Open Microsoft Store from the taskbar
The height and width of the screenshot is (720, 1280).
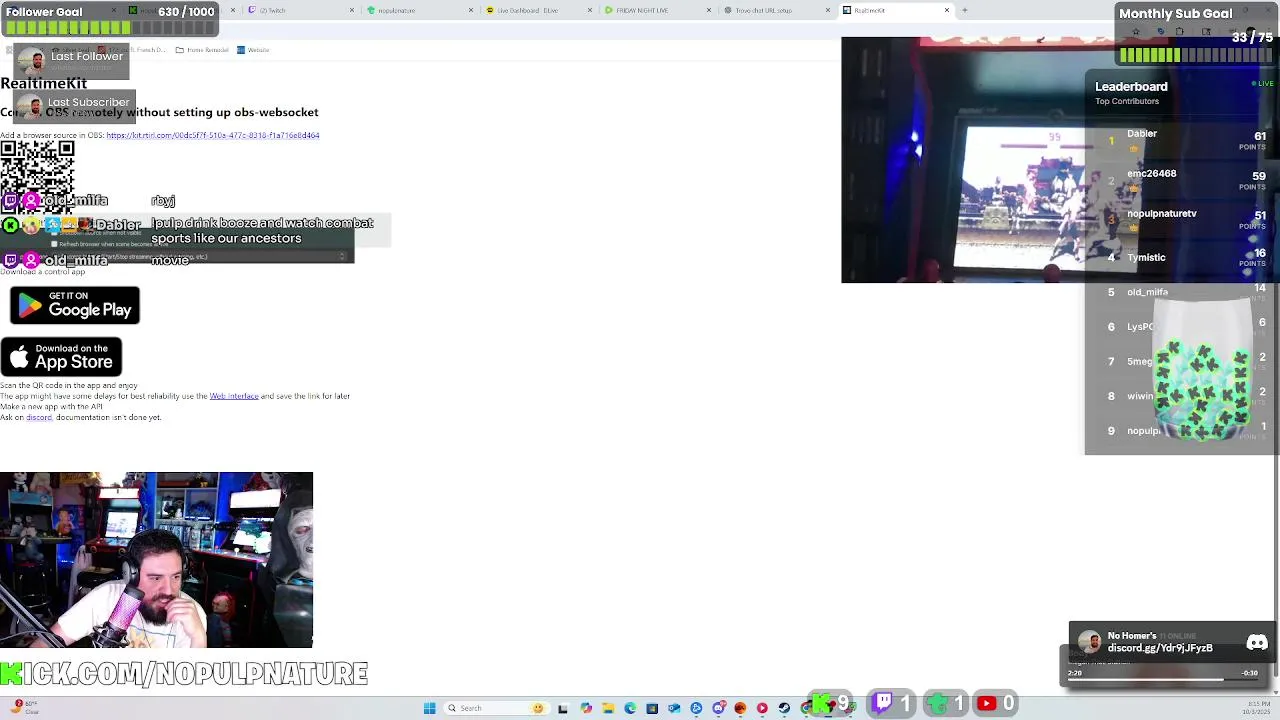(x=652, y=708)
